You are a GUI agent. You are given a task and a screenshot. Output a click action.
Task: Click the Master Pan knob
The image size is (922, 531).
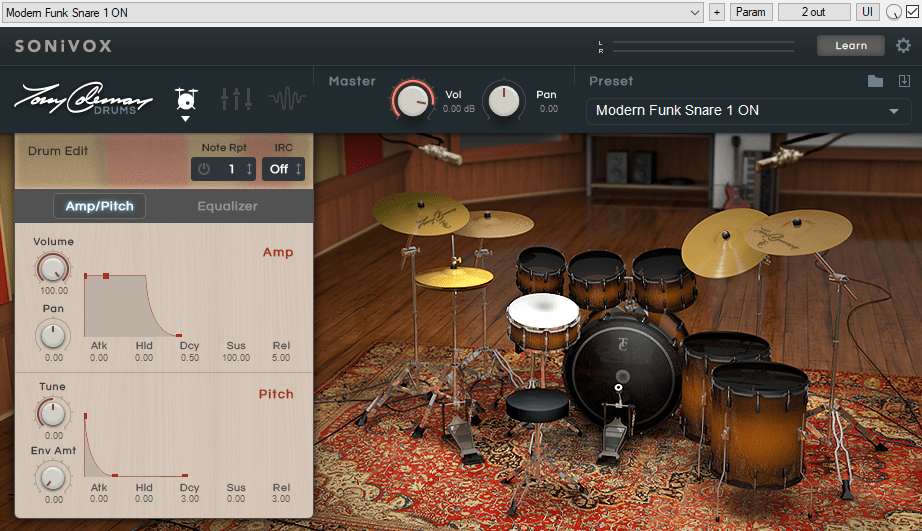click(503, 100)
